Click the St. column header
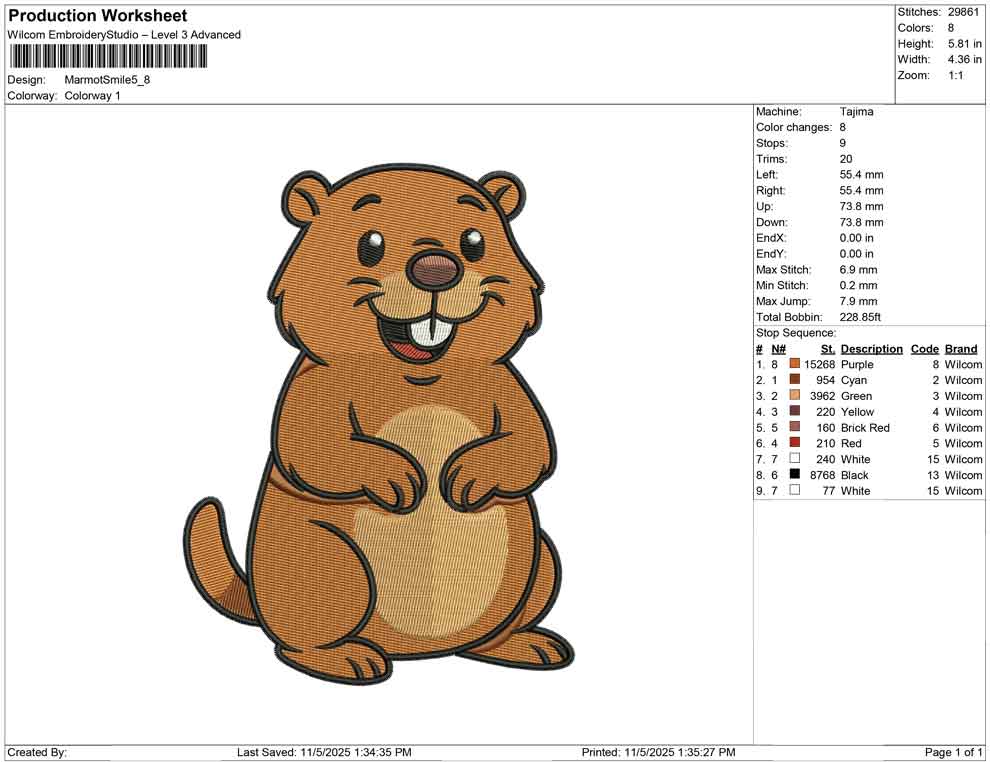 click(828, 349)
